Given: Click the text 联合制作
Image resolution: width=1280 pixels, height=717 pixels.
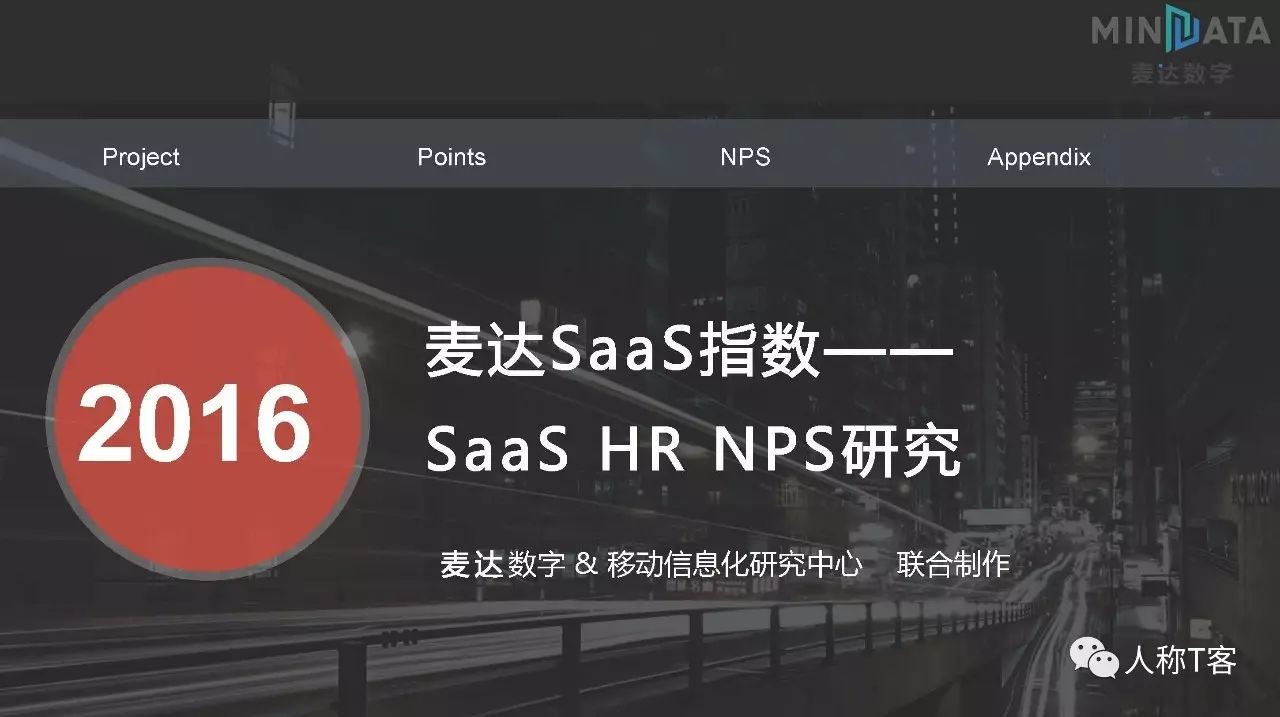Looking at the screenshot, I should pyautogui.click(x=953, y=565).
